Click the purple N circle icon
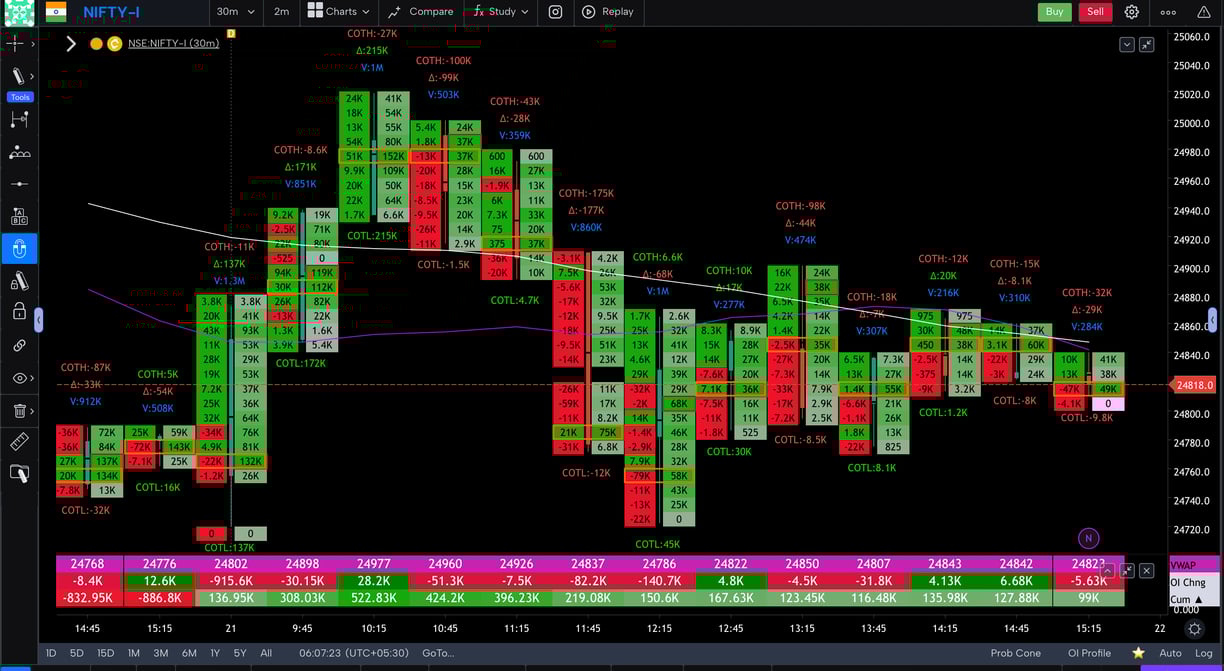Viewport: 1224px width, 671px height. (x=1089, y=538)
